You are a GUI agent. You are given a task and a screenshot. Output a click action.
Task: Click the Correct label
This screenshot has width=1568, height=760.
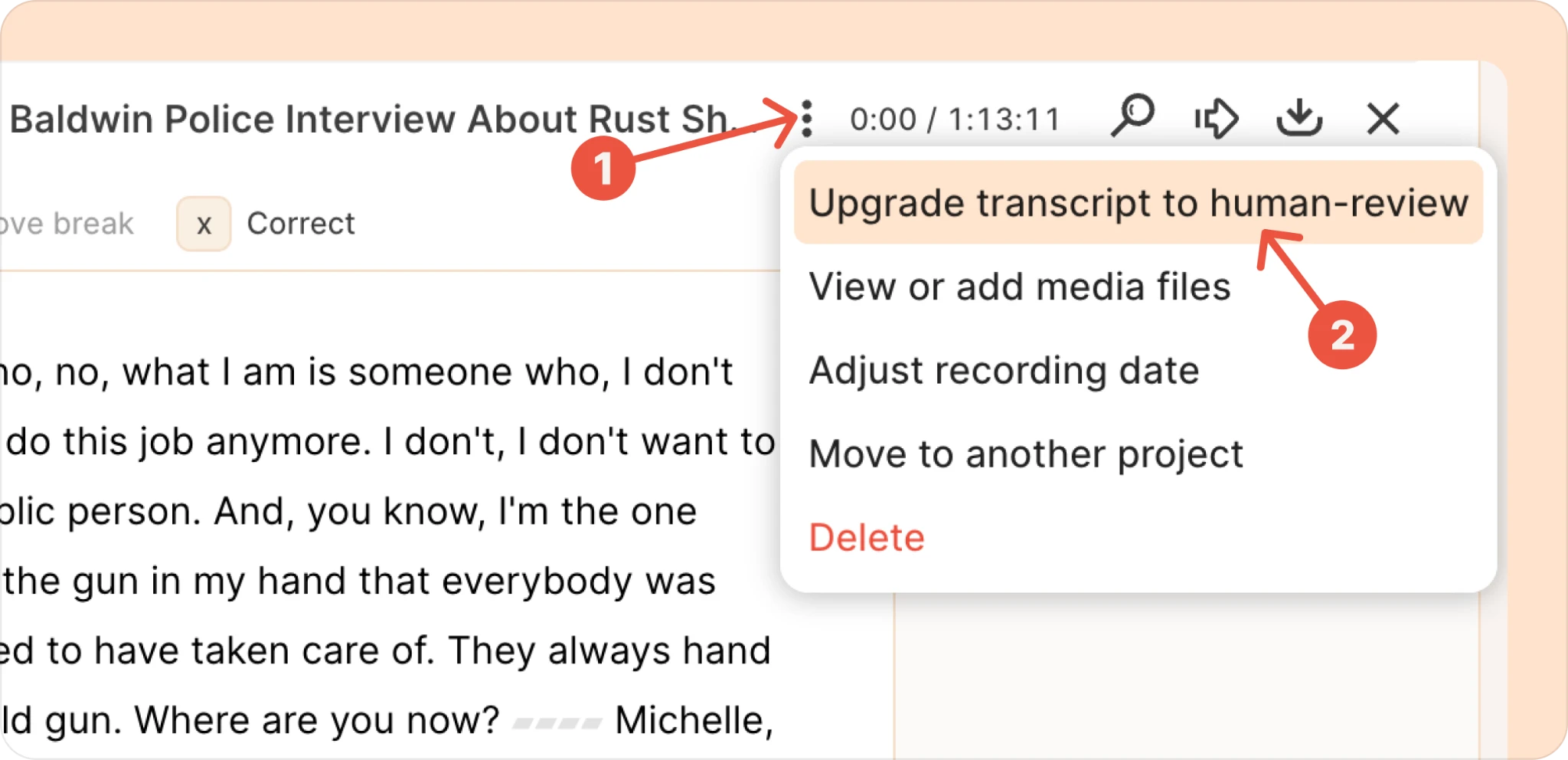[301, 224]
